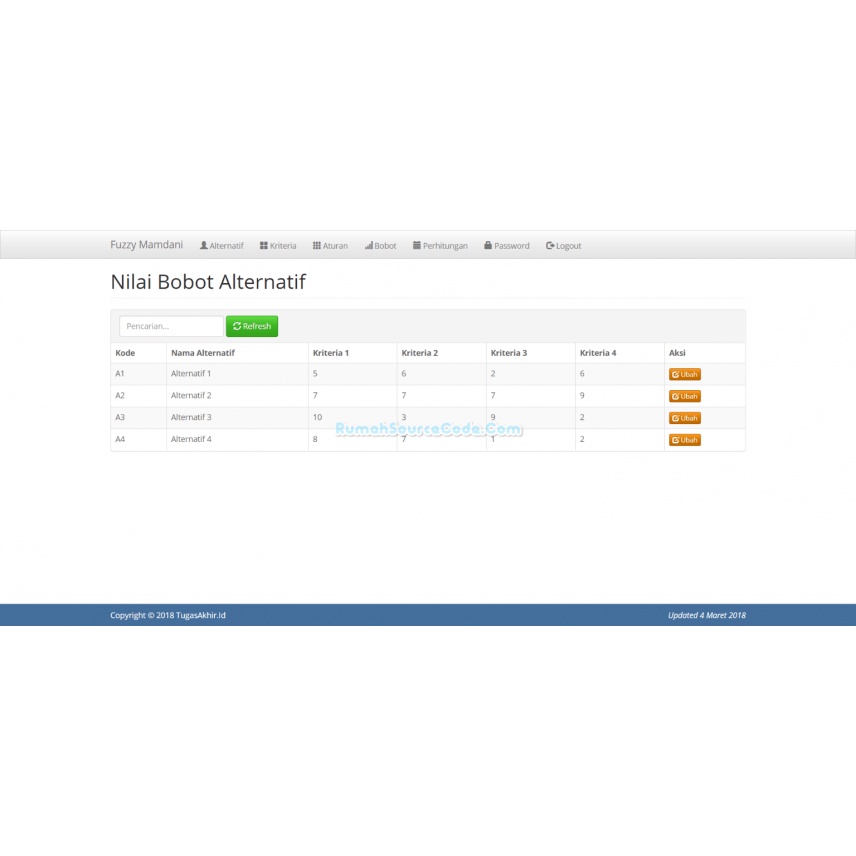
Task: Click Ubah for Alternatif 3
Action: (x=685, y=418)
